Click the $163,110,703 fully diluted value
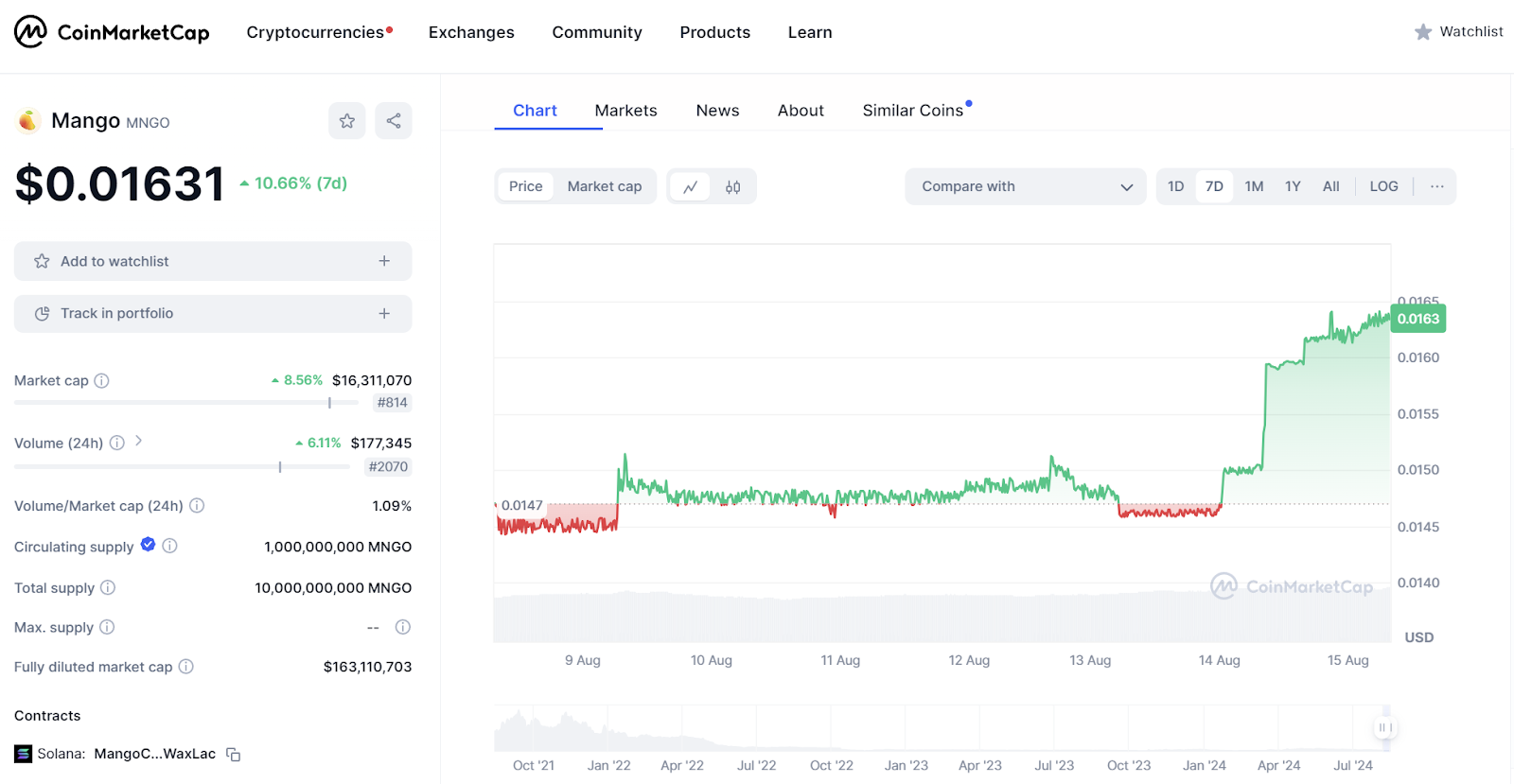The height and width of the screenshot is (784, 1514). pyautogui.click(x=367, y=667)
